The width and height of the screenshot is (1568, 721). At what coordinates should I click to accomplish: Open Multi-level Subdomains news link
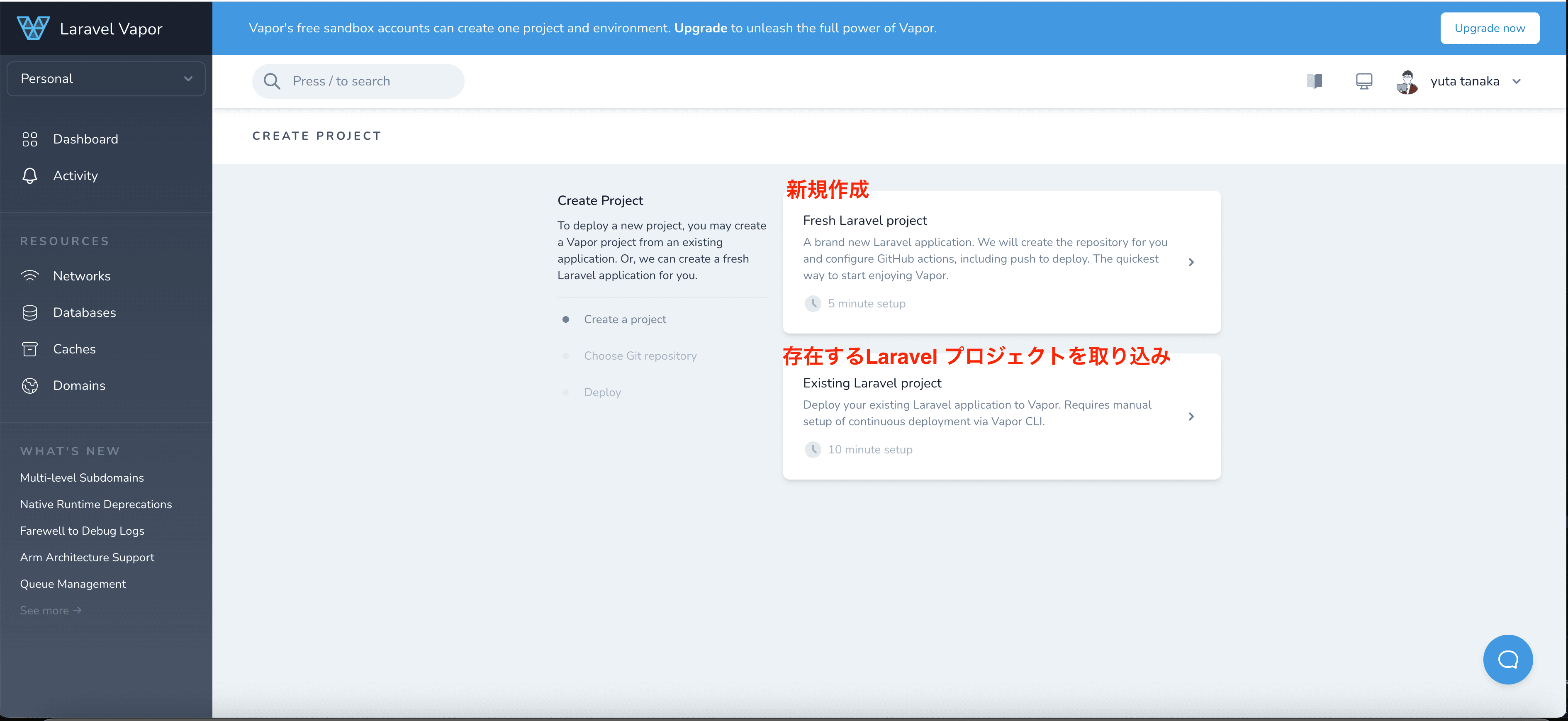pyautogui.click(x=82, y=478)
